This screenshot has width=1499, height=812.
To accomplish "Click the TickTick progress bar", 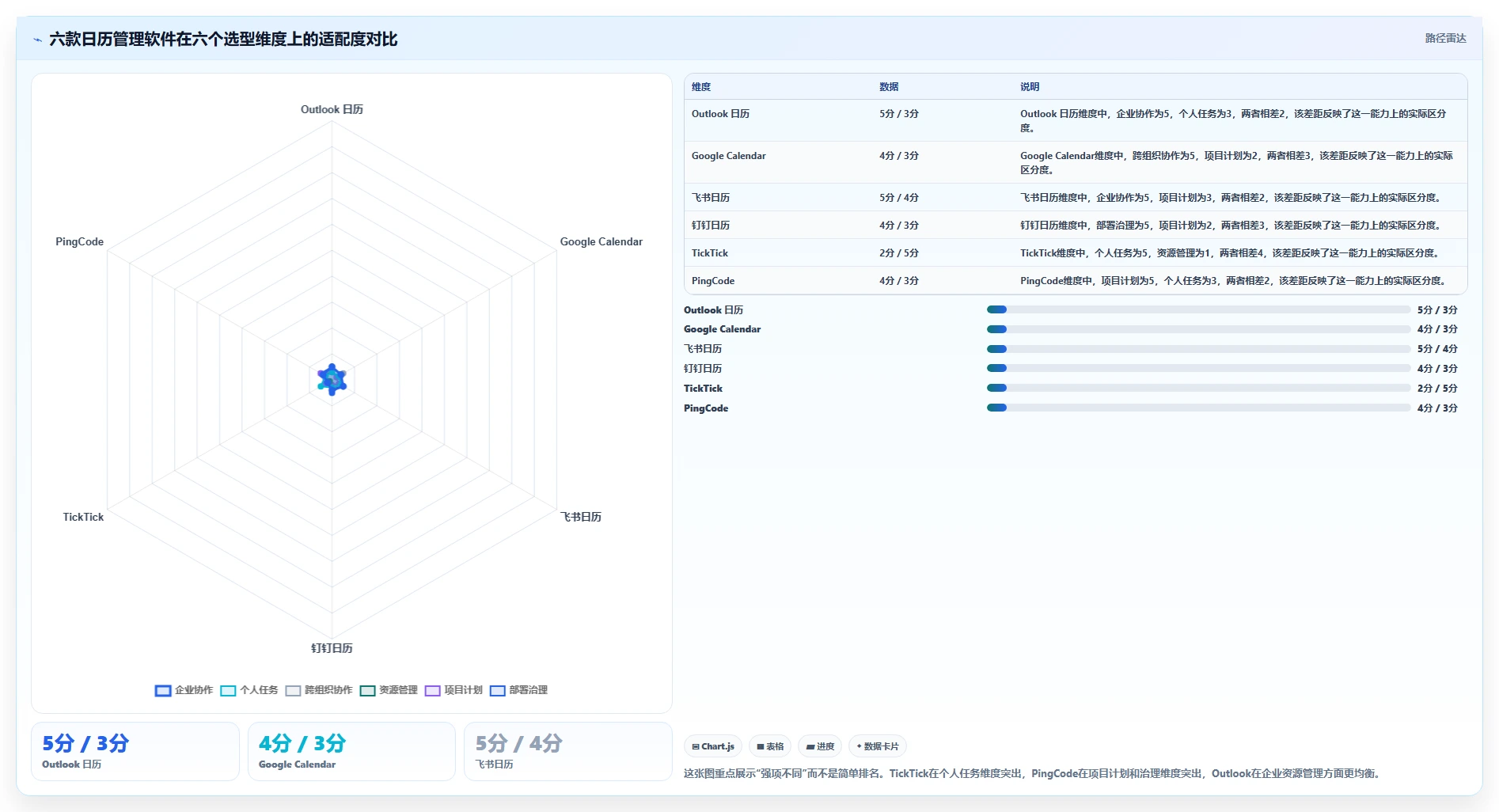I will [1198, 388].
